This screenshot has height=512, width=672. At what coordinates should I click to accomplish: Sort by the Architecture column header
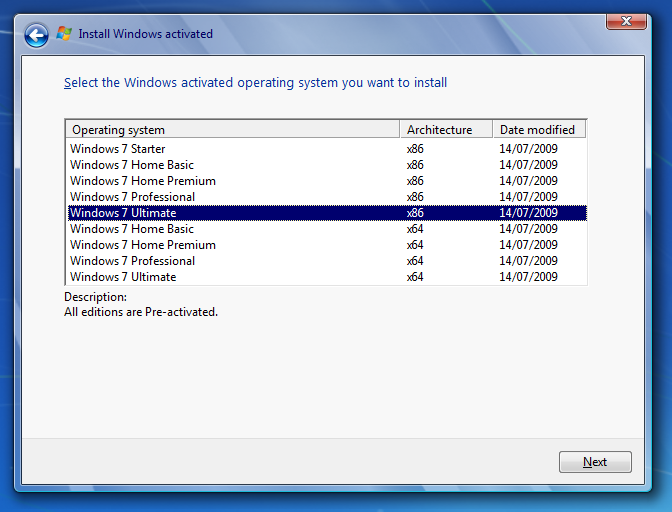tap(446, 130)
